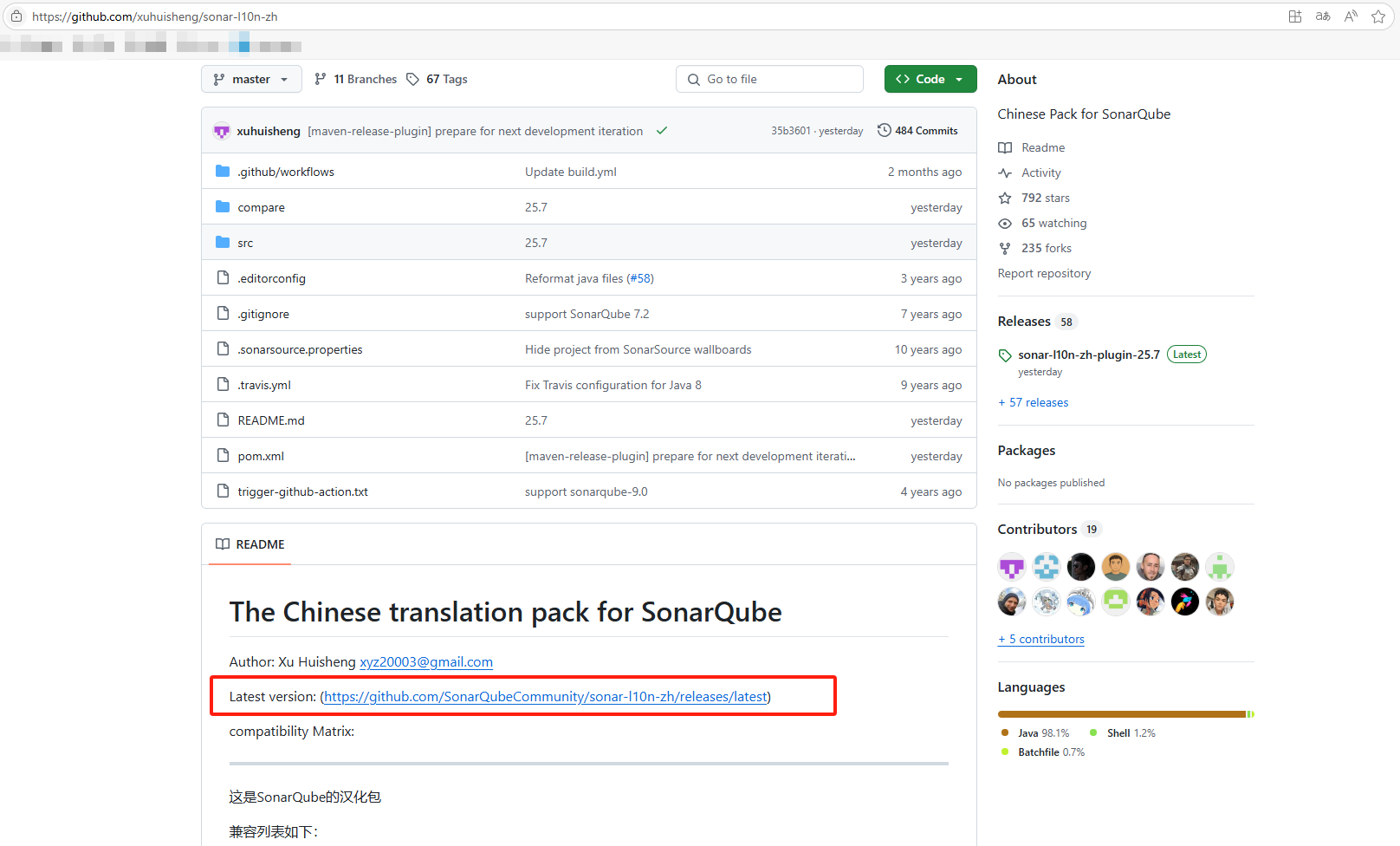Click the browser address bar URL
Screen dimensions: 1400x846
click(154, 16)
